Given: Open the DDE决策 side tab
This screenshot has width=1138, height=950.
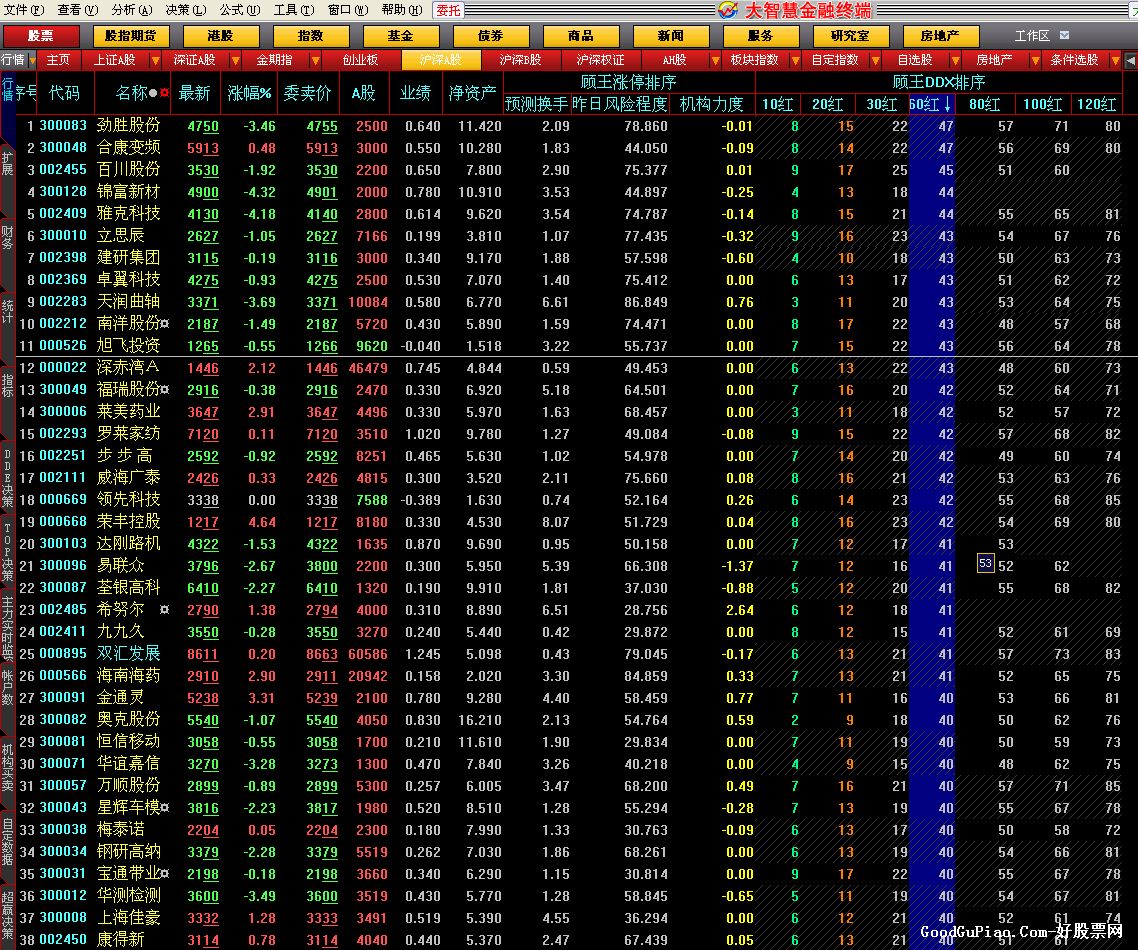Looking at the screenshot, I should [x=7, y=478].
